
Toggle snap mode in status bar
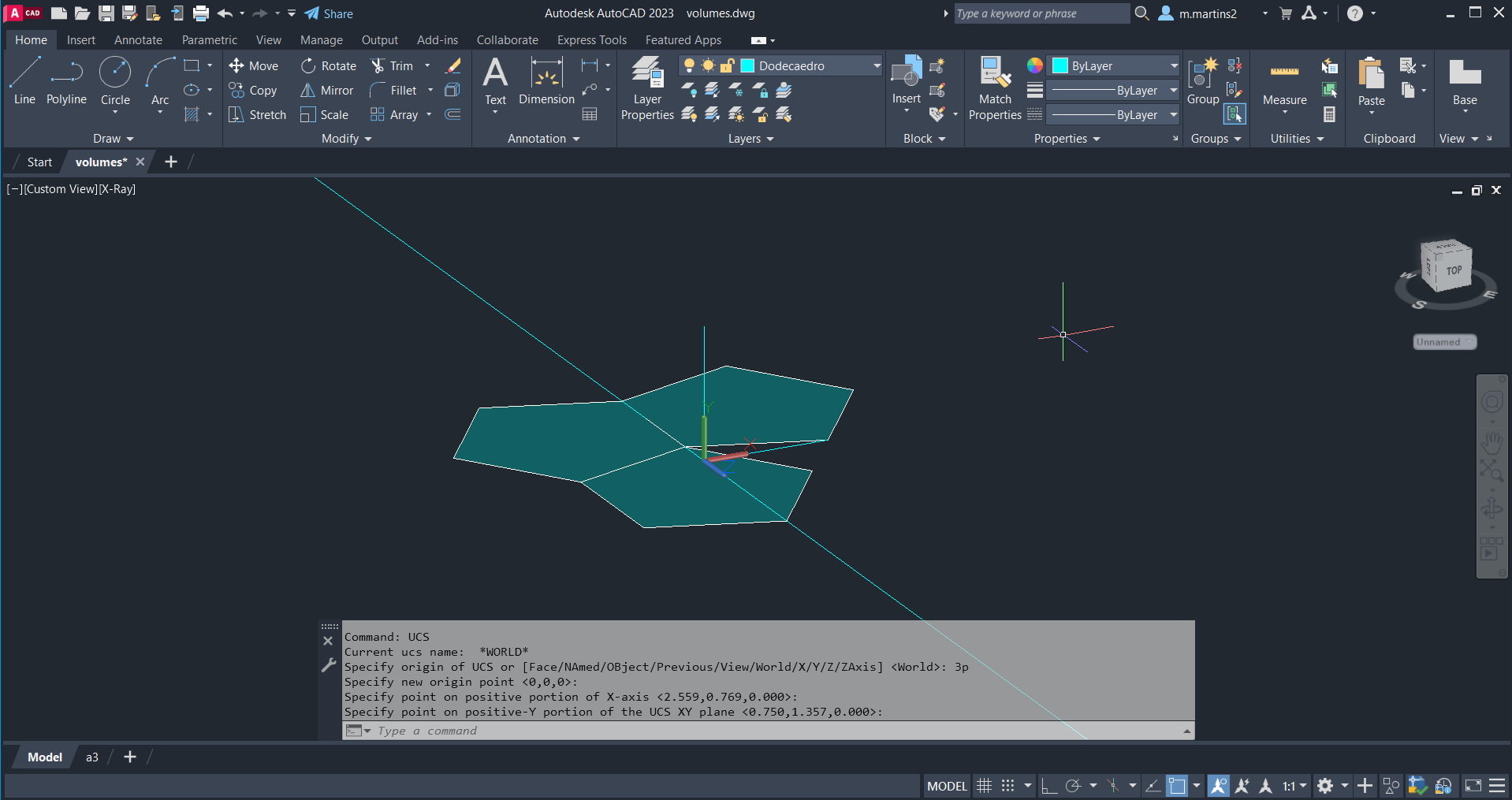(x=1007, y=786)
